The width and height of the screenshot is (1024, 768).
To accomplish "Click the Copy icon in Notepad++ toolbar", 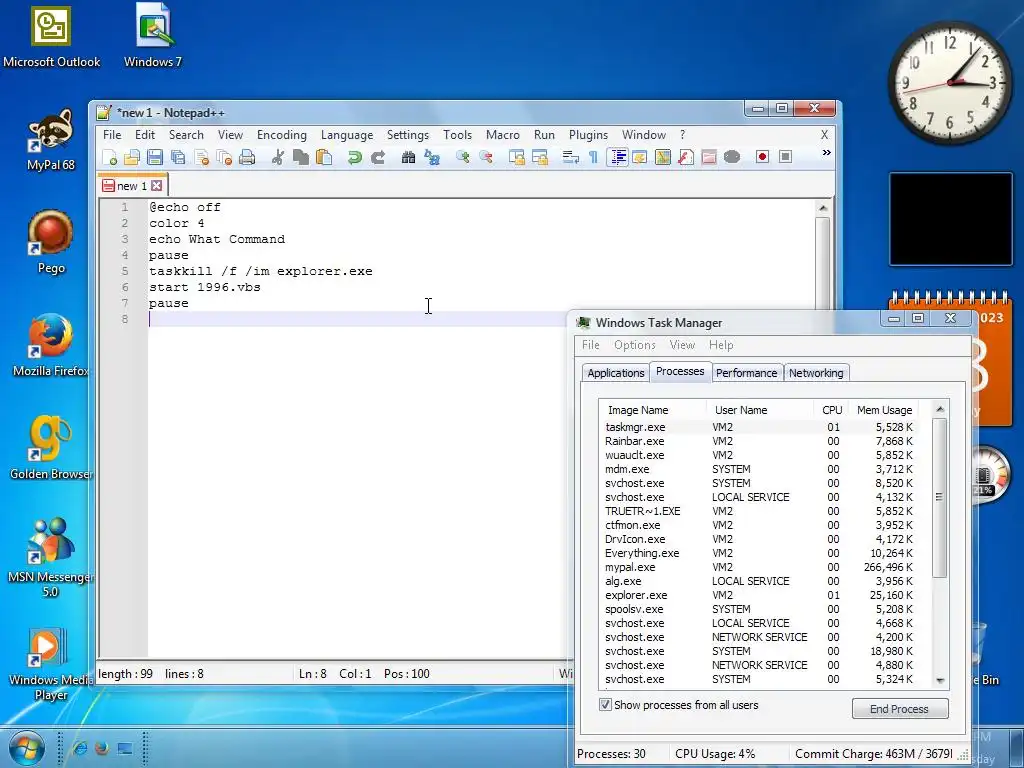I will point(300,157).
